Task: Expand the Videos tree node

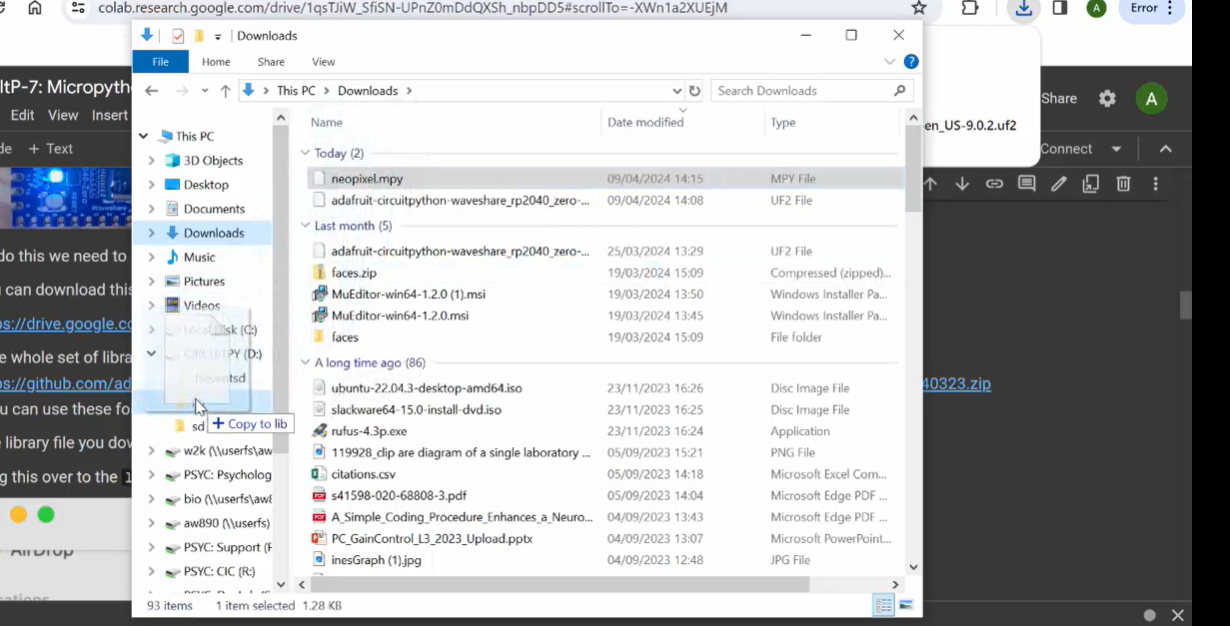Action: click(x=151, y=305)
